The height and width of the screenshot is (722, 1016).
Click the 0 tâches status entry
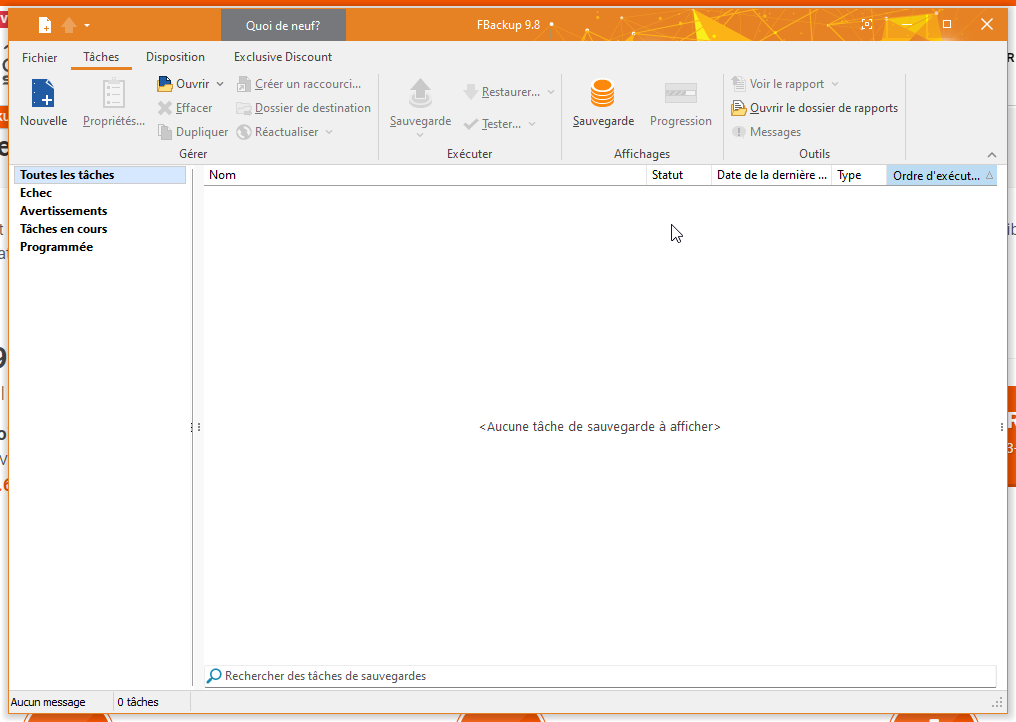coord(138,702)
